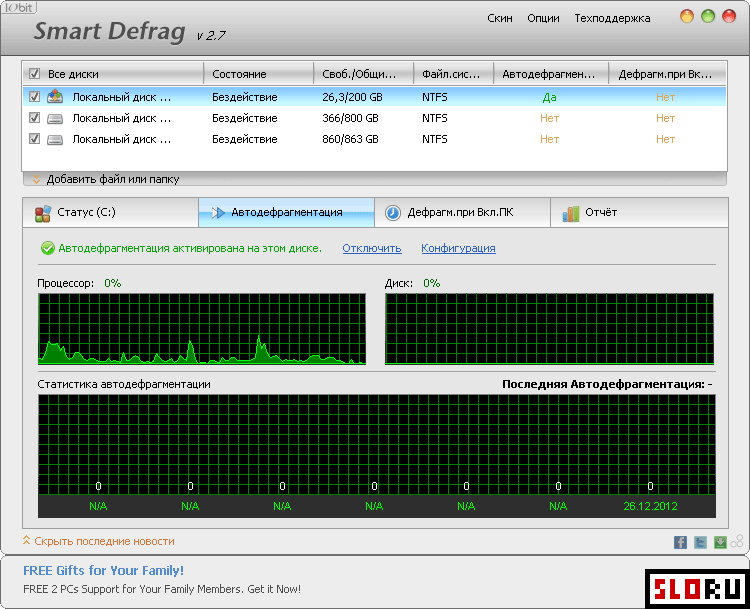
Task: Select disk row with '26,3/200 GB'
Action: (x=374, y=97)
